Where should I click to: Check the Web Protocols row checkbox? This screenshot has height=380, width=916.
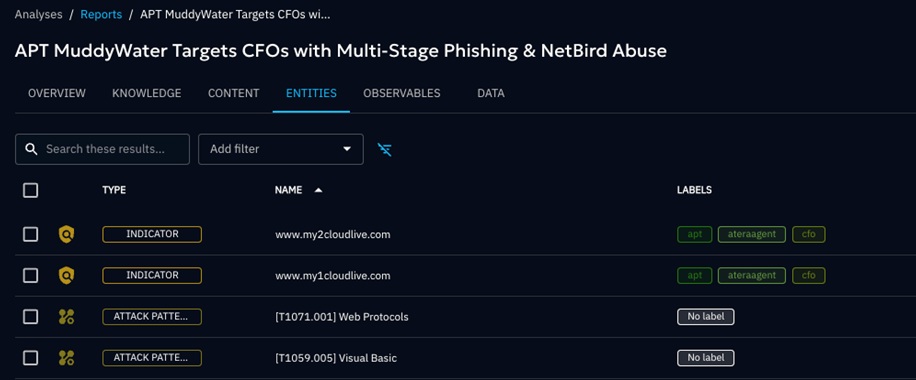point(30,317)
